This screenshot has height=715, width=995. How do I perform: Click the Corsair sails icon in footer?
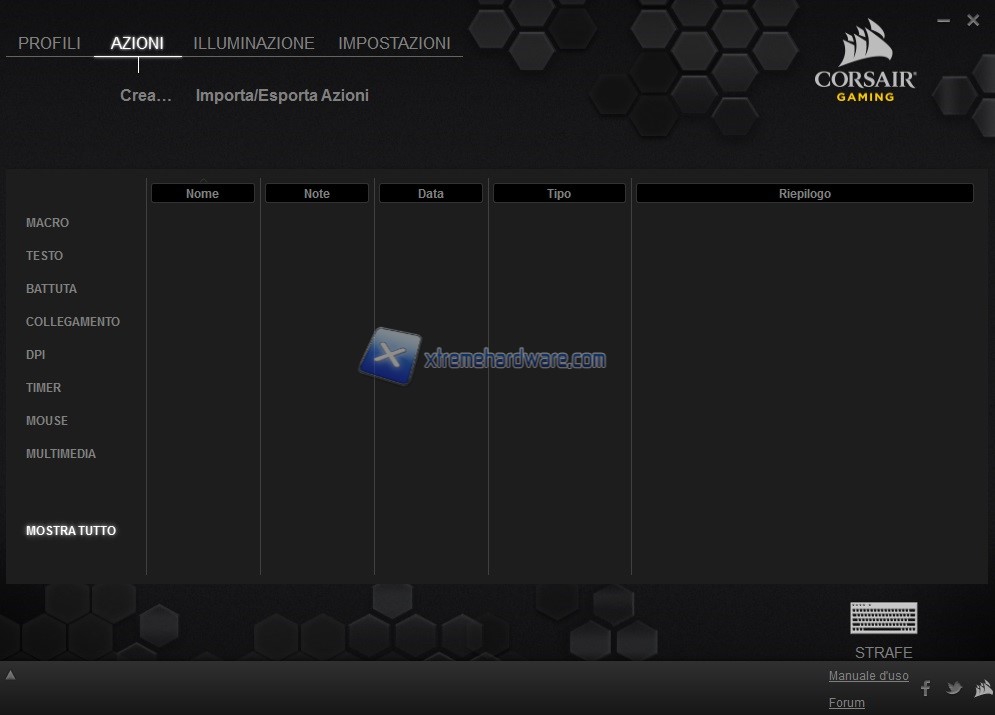point(983,688)
